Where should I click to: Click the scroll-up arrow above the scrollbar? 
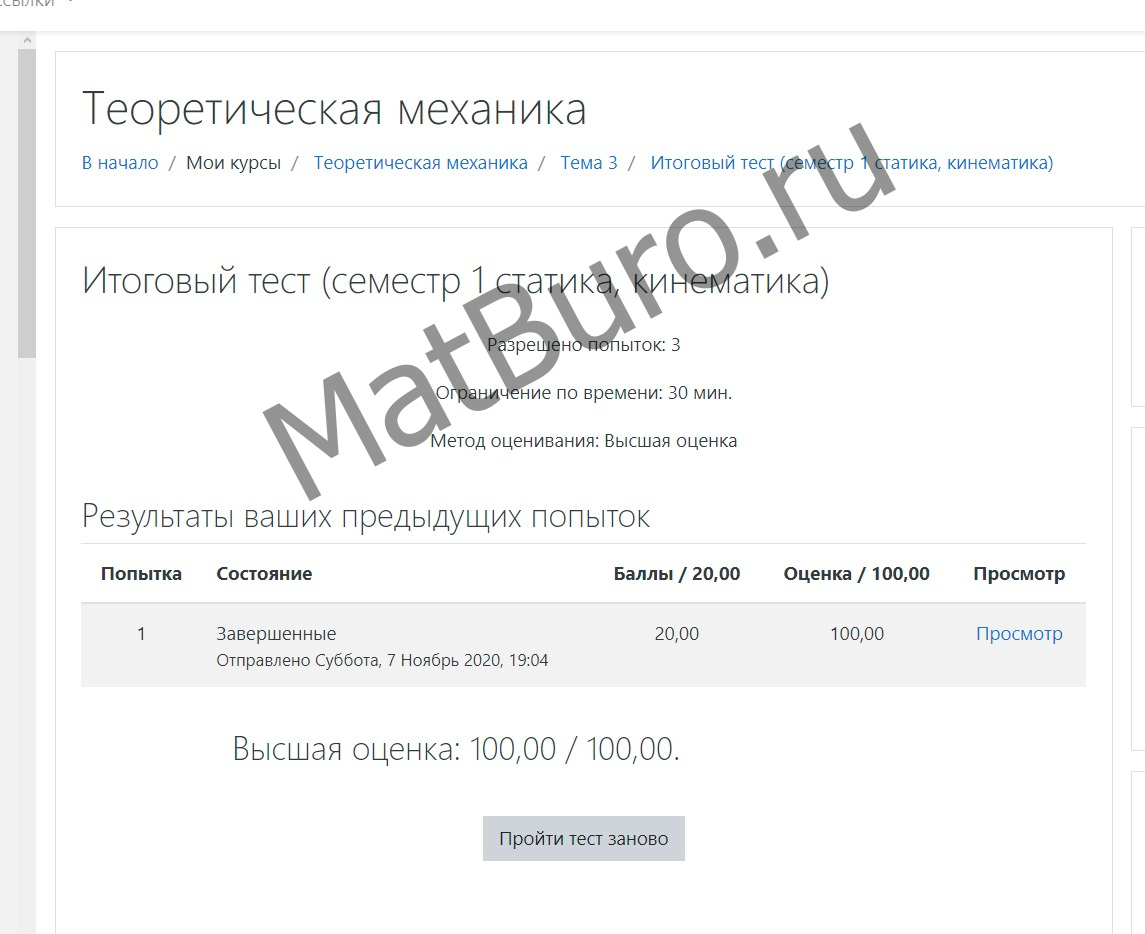pyautogui.click(x=27, y=40)
